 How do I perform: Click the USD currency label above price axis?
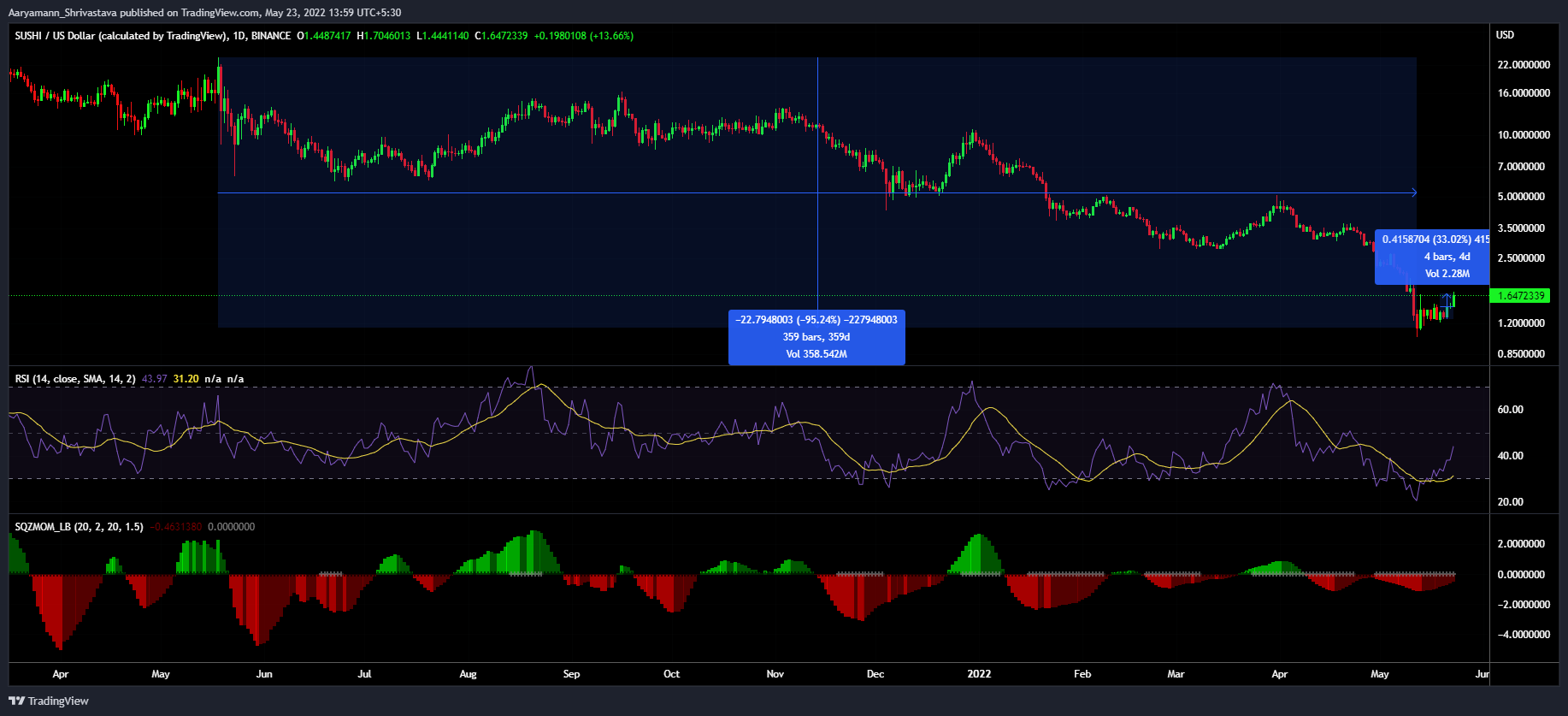[x=1505, y=35]
